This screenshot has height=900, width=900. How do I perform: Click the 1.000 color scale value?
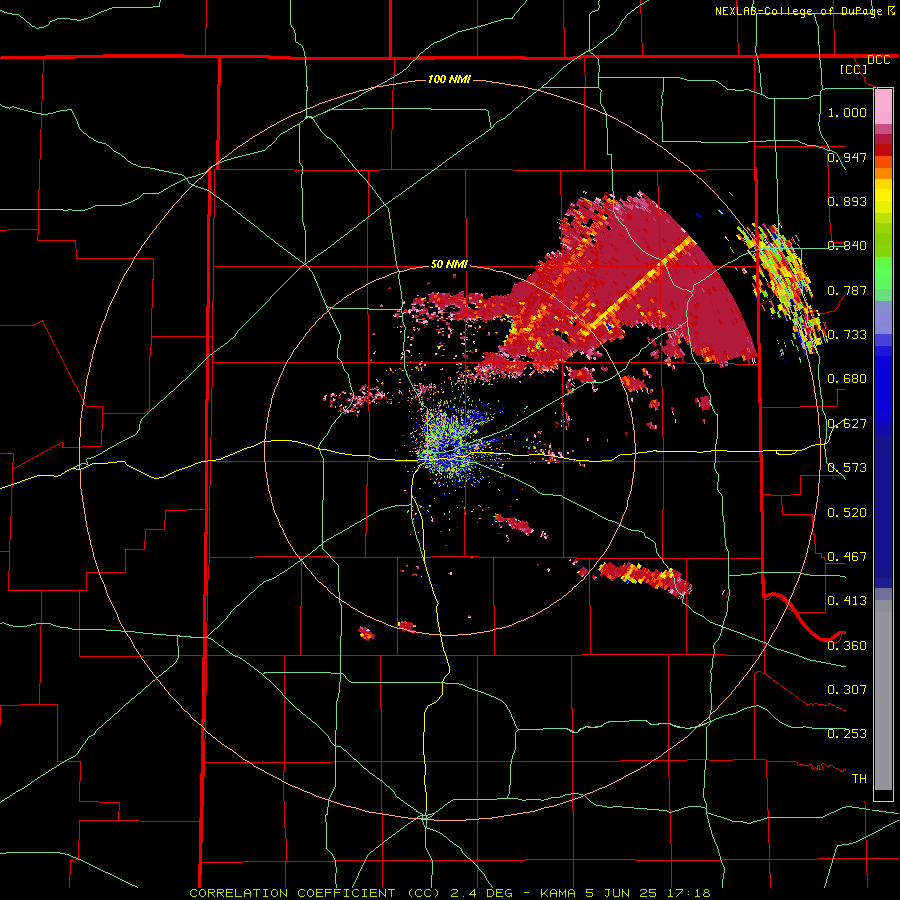(847, 112)
